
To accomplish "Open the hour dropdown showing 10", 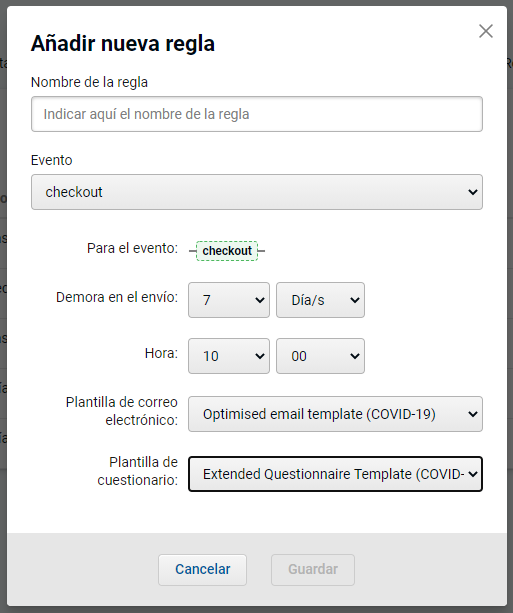I will pyautogui.click(x=229, y=356).
